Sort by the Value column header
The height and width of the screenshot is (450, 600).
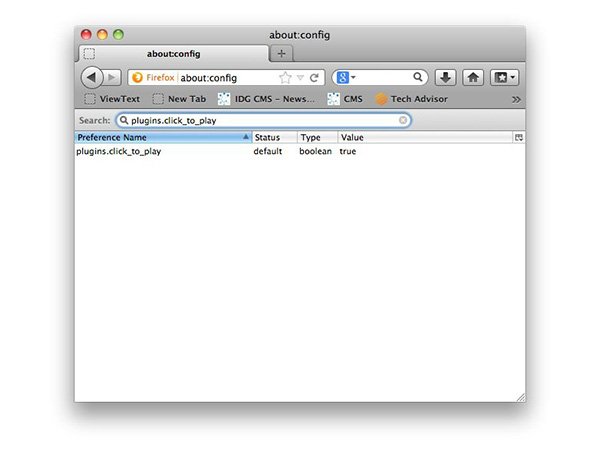pyautogui.click(x=425, y=137)
